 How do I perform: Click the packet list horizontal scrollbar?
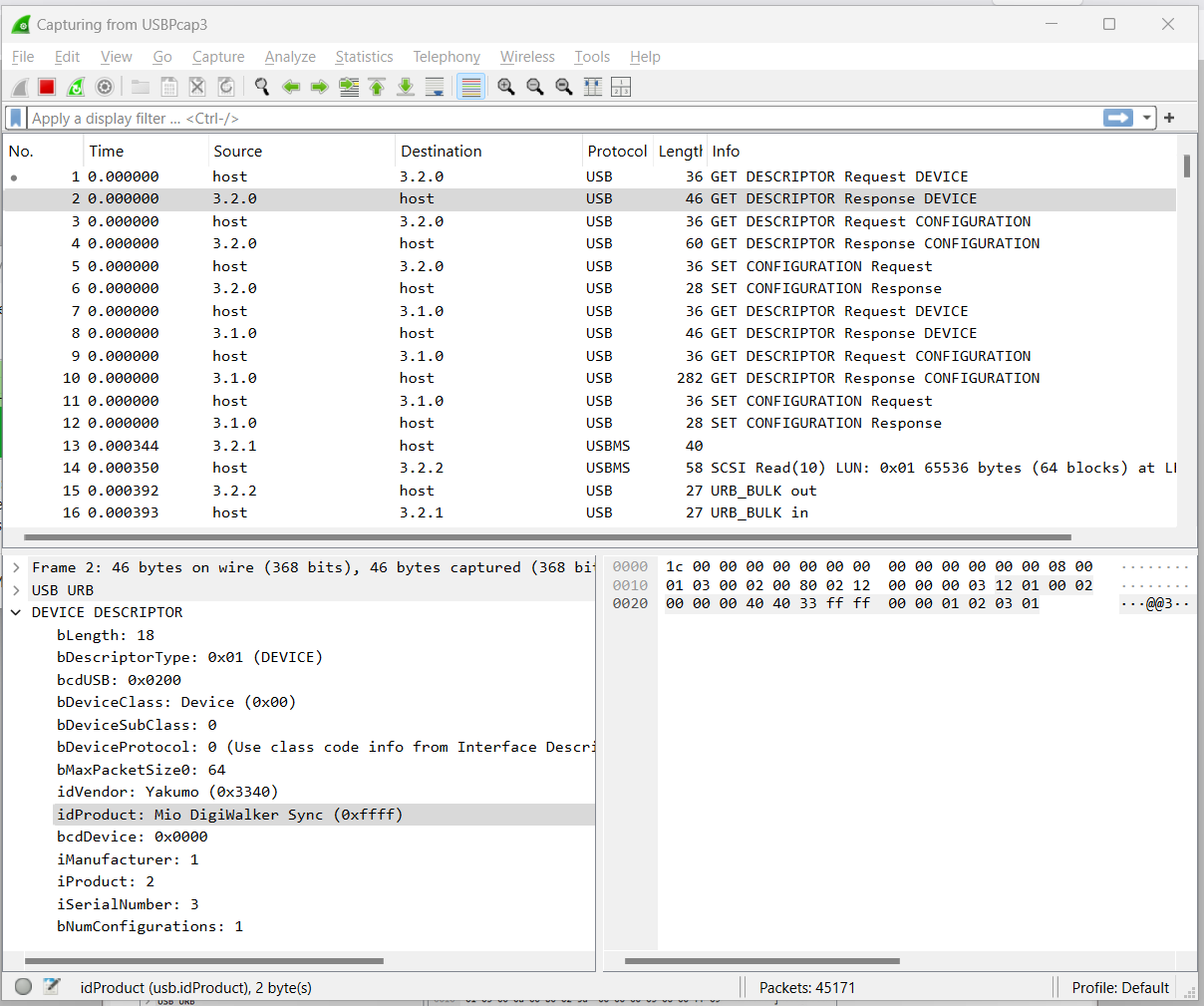(547, 536)
